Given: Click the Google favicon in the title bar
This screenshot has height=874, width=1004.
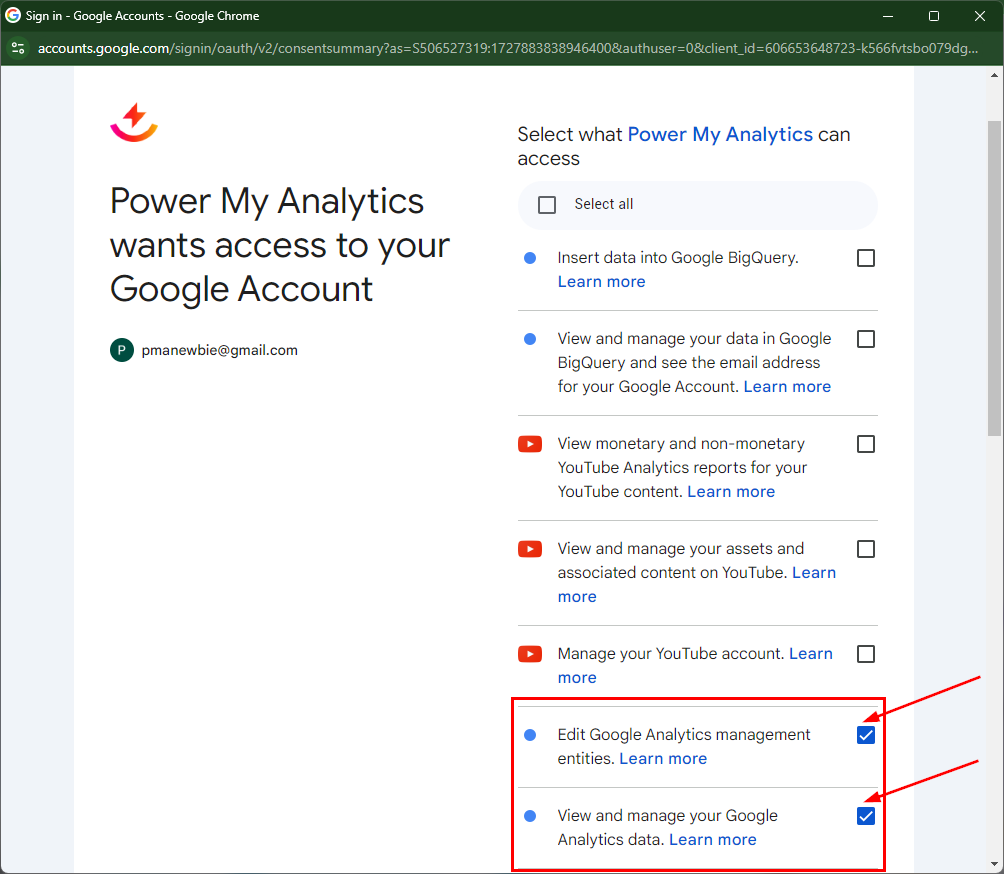Looking at the screenshot, I should [x=13, y=16].
